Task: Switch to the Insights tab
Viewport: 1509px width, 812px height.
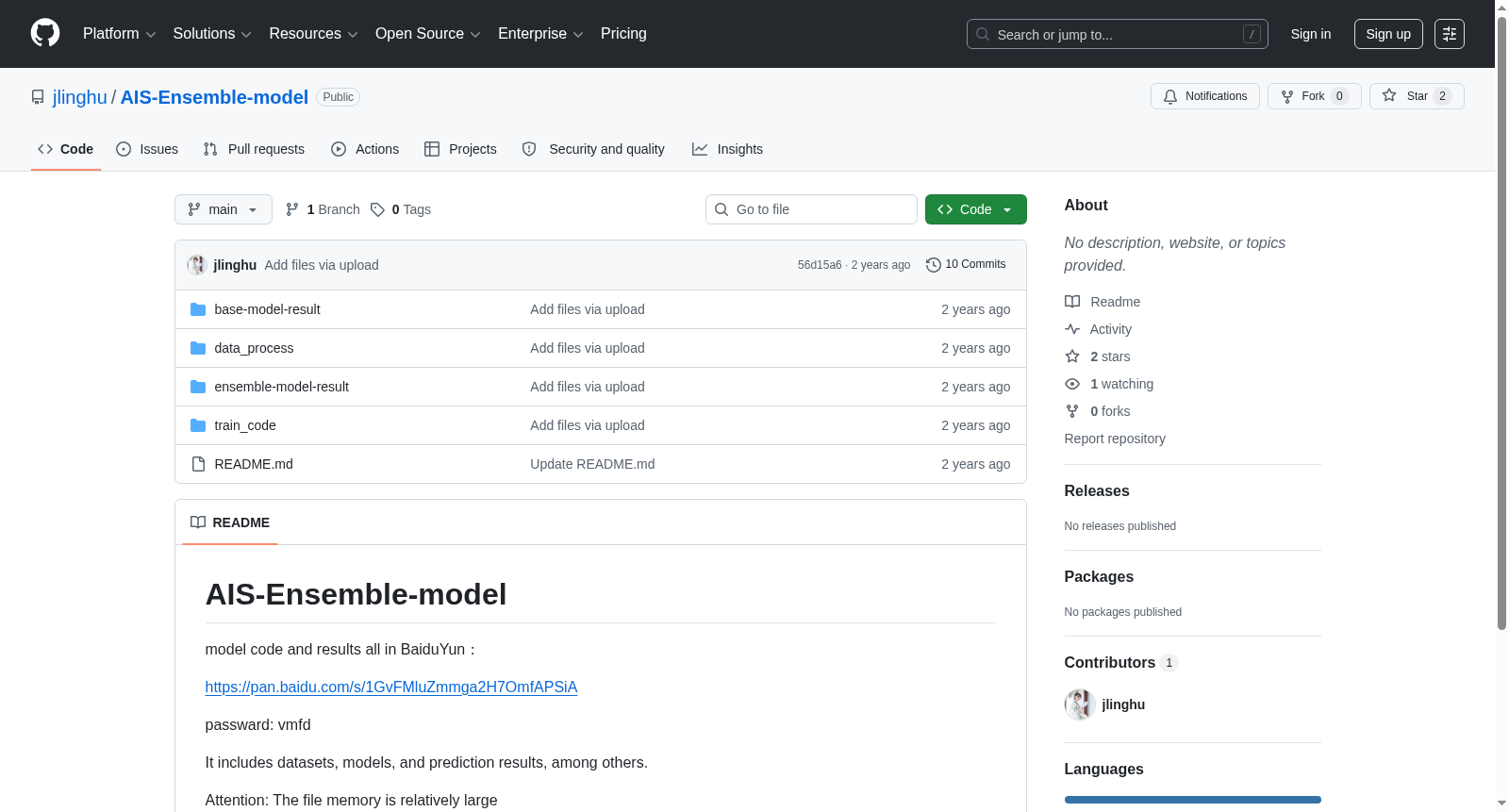Action: 727,149
